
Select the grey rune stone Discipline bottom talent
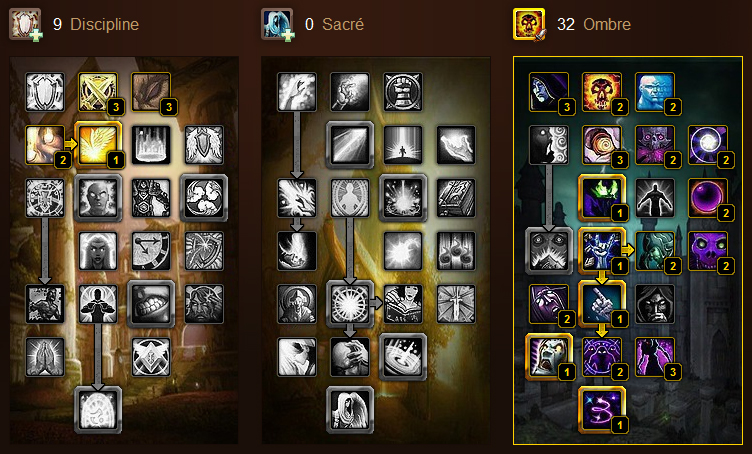(x=98, y=410)
